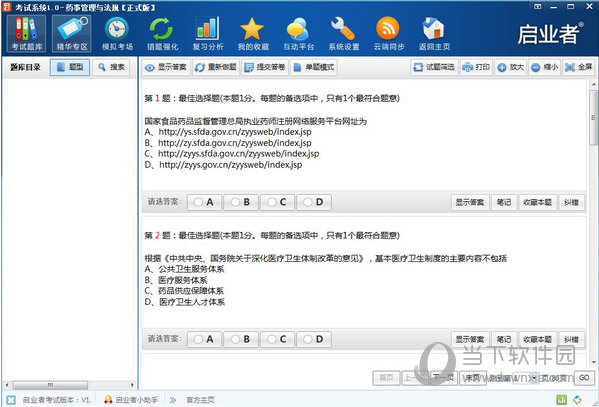Screen dimensions: 599x407
Task: Click 提交答卷 submit paper button
Action: tap(265, 68)
